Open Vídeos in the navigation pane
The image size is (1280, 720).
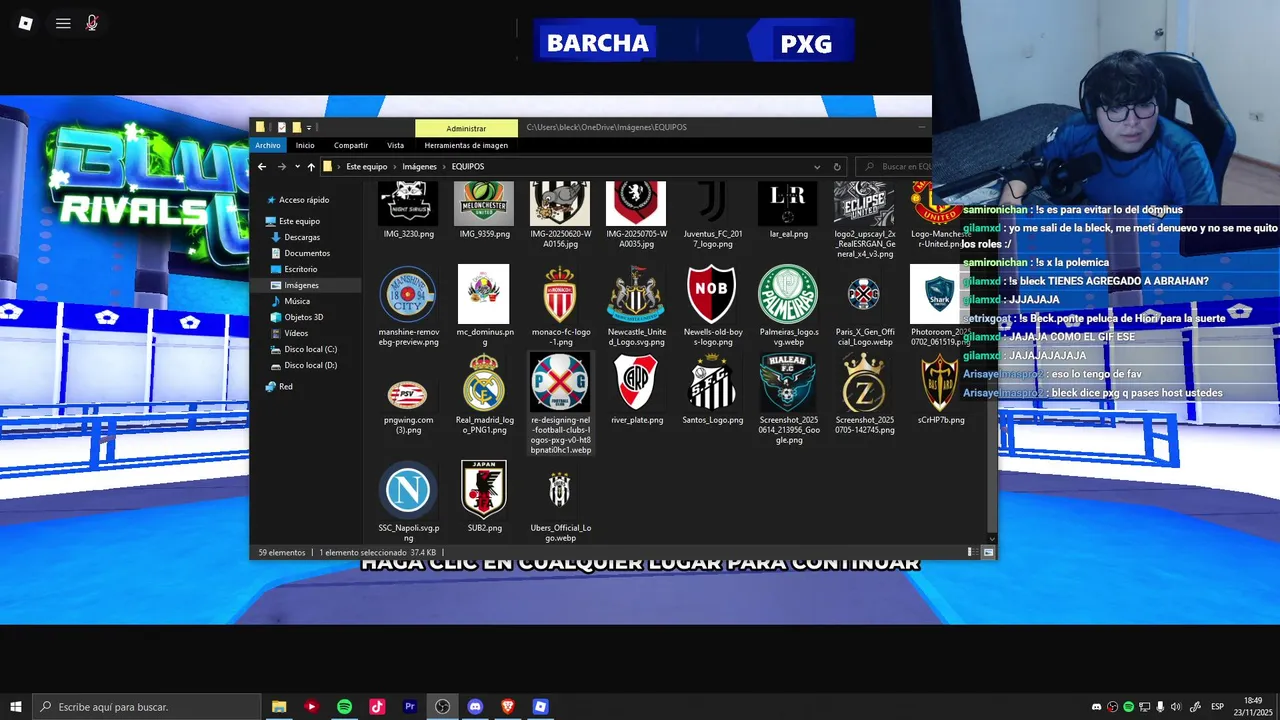pyautogui.click(x=296, y=333)
